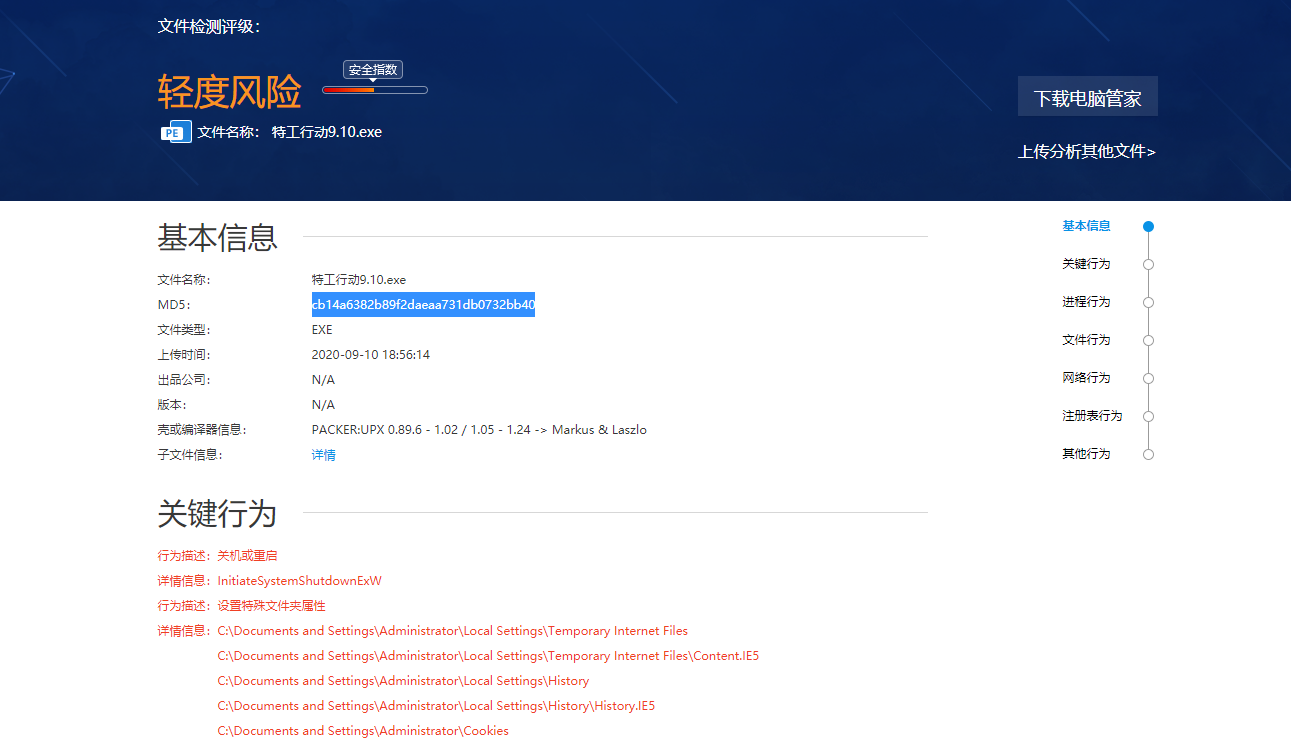Viewport: 1291px width, 747px height.
Task: Click the hollow dot beside 网络行为
Action: [x=1148, y=378]
